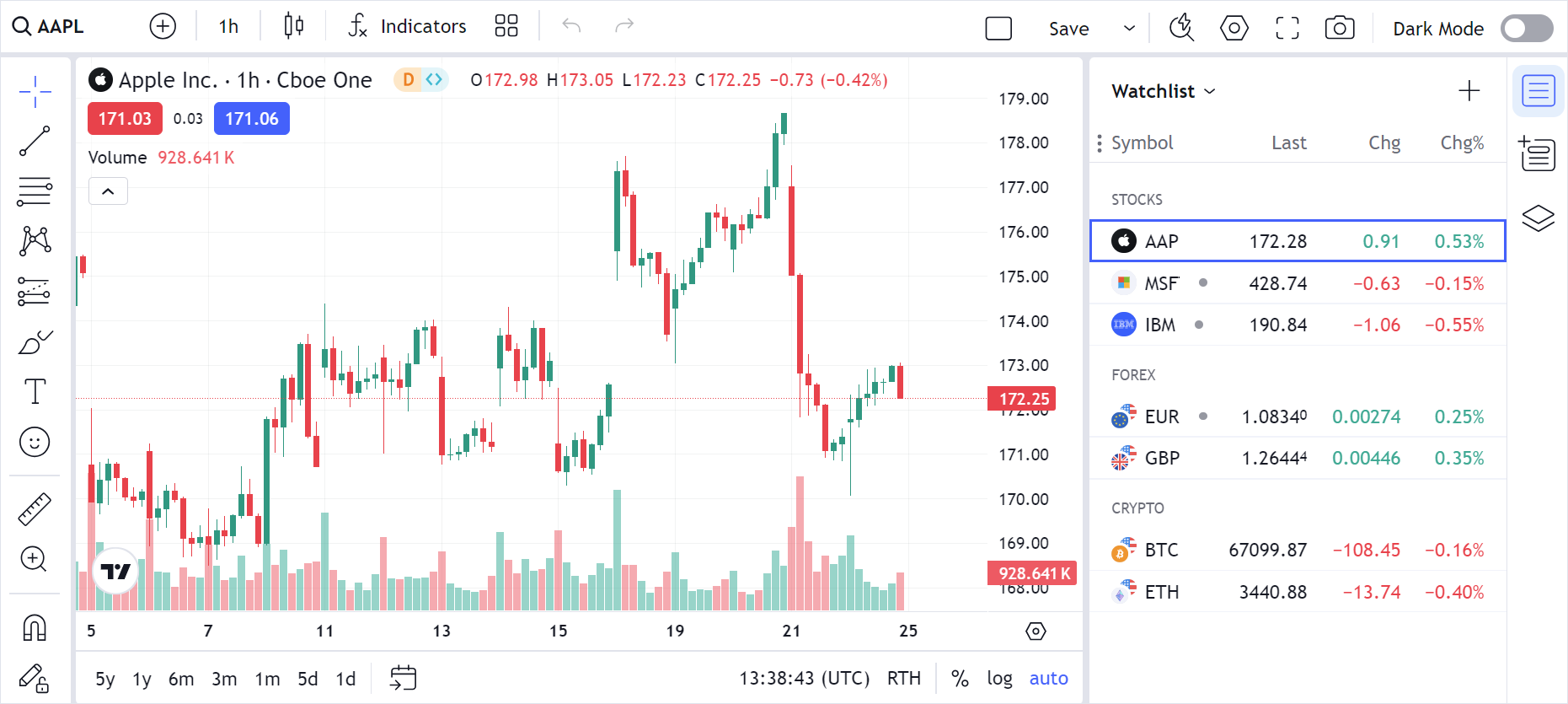1568x704 pixels.
Task: Enable log scale on the price axis
Action: pyautogui.click(x=999, y=678)
